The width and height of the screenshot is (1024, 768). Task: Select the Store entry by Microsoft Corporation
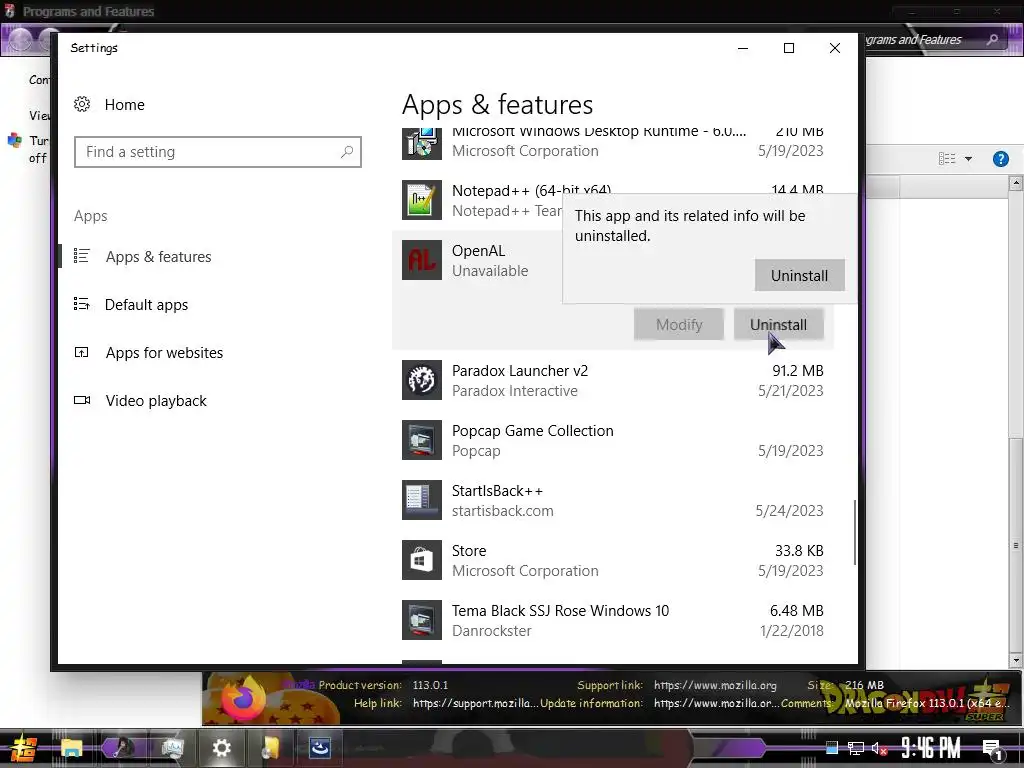[613, 560]
